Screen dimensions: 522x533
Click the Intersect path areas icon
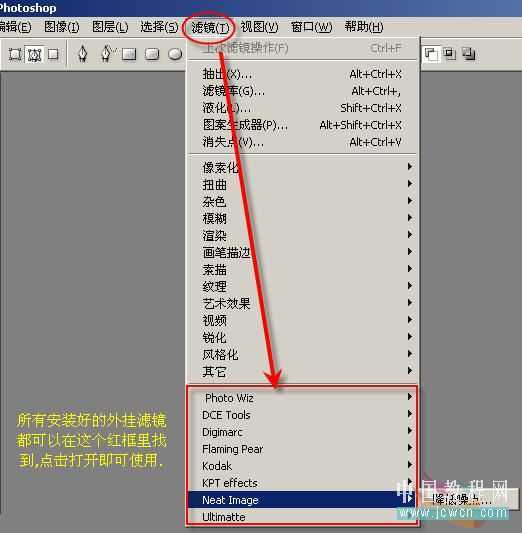[450, 54]
